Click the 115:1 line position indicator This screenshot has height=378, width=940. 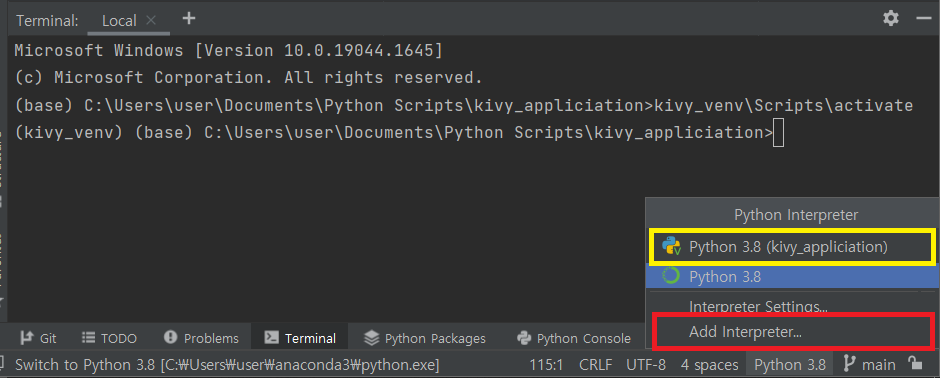coord(546,364)
